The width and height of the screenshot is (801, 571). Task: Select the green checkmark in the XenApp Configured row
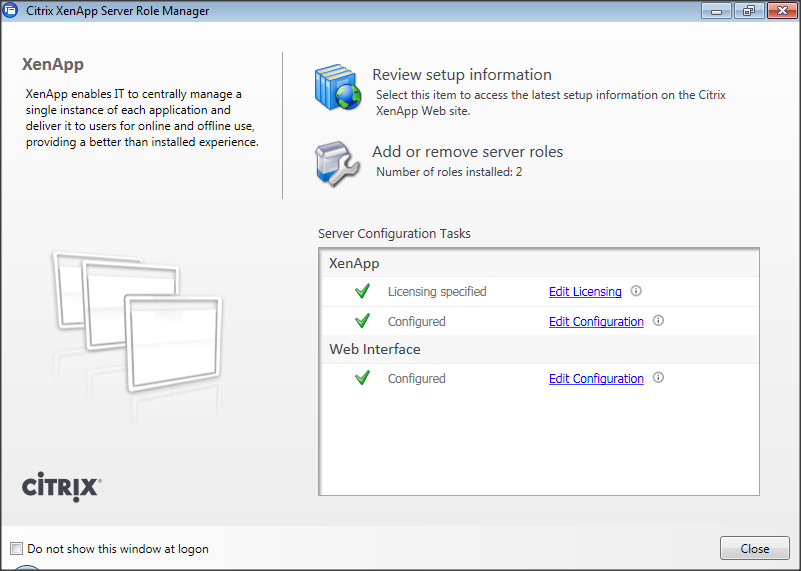tap(362, 321)
